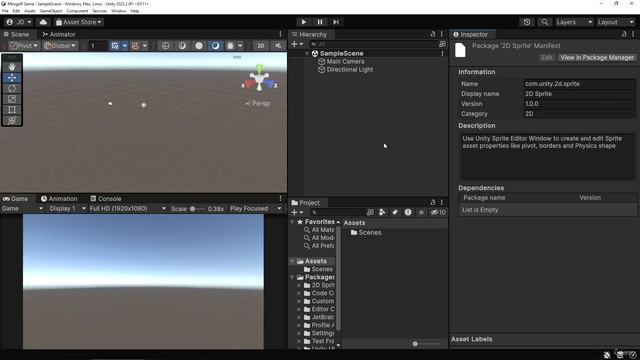Open the Game view panel options menu

[280, 198]
